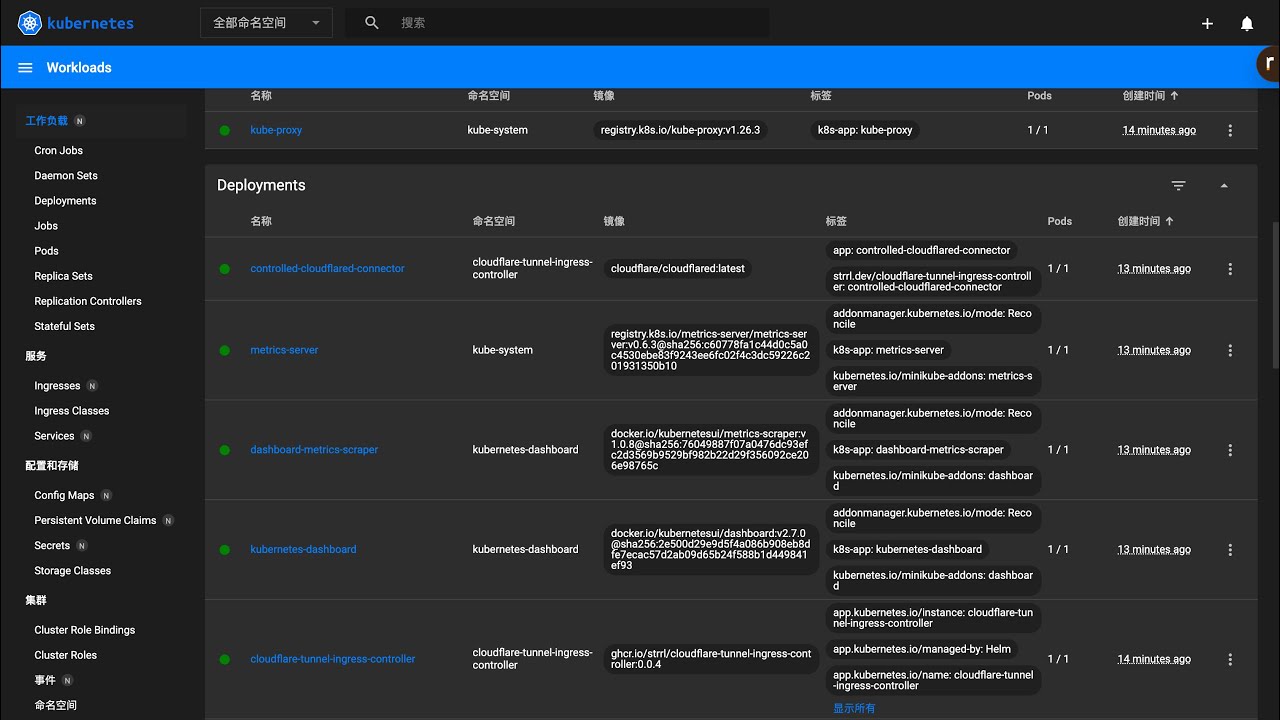
Task: Open the cloudflare-tunnel-ingress-controller deployment link
Action: tap(333, 659)
